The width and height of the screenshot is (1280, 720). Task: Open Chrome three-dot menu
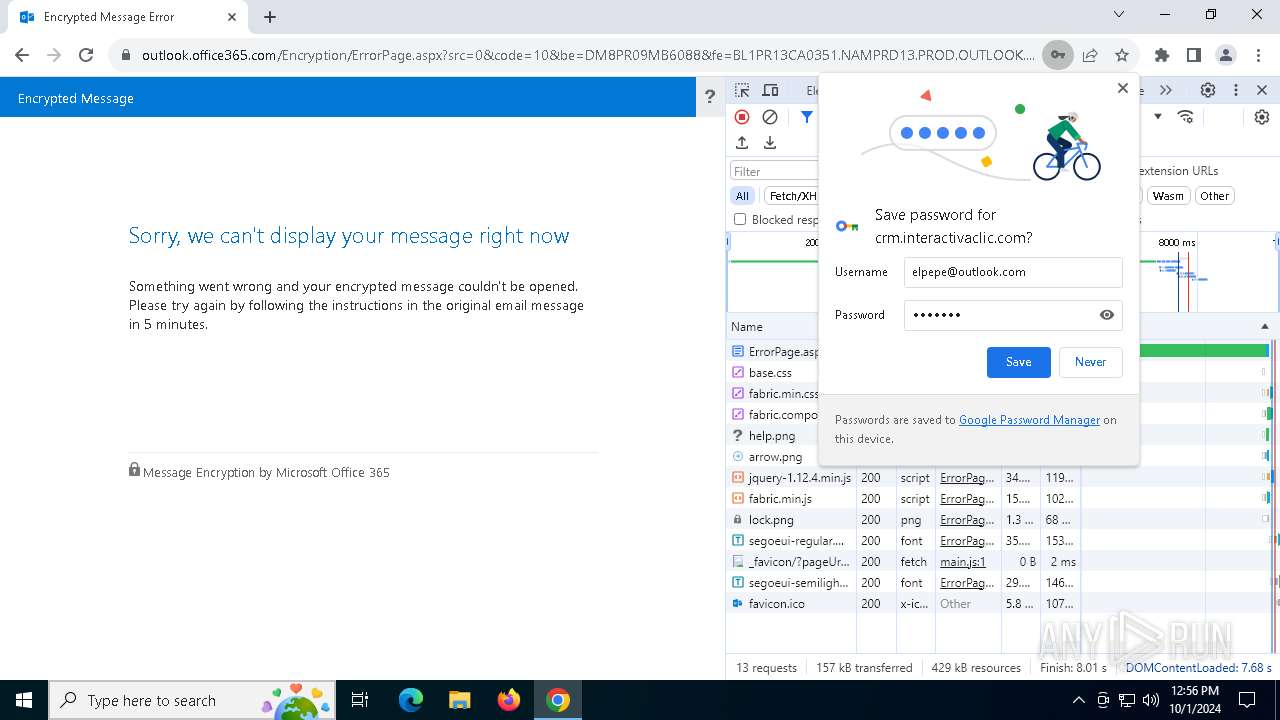1257,55
